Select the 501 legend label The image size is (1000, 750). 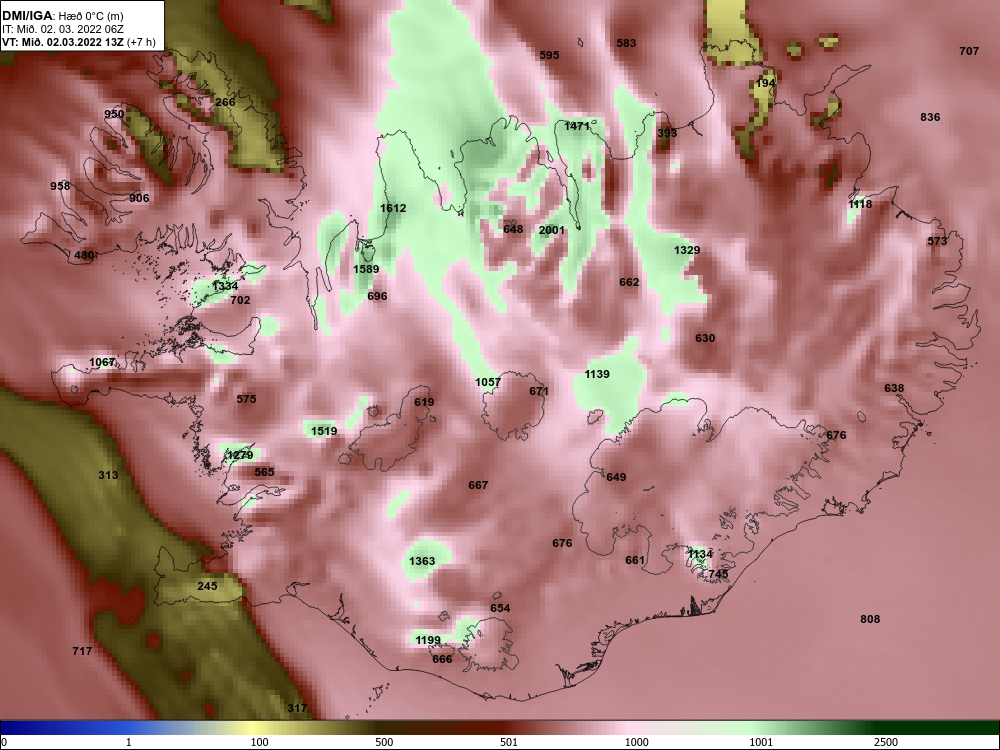point(509,742)
